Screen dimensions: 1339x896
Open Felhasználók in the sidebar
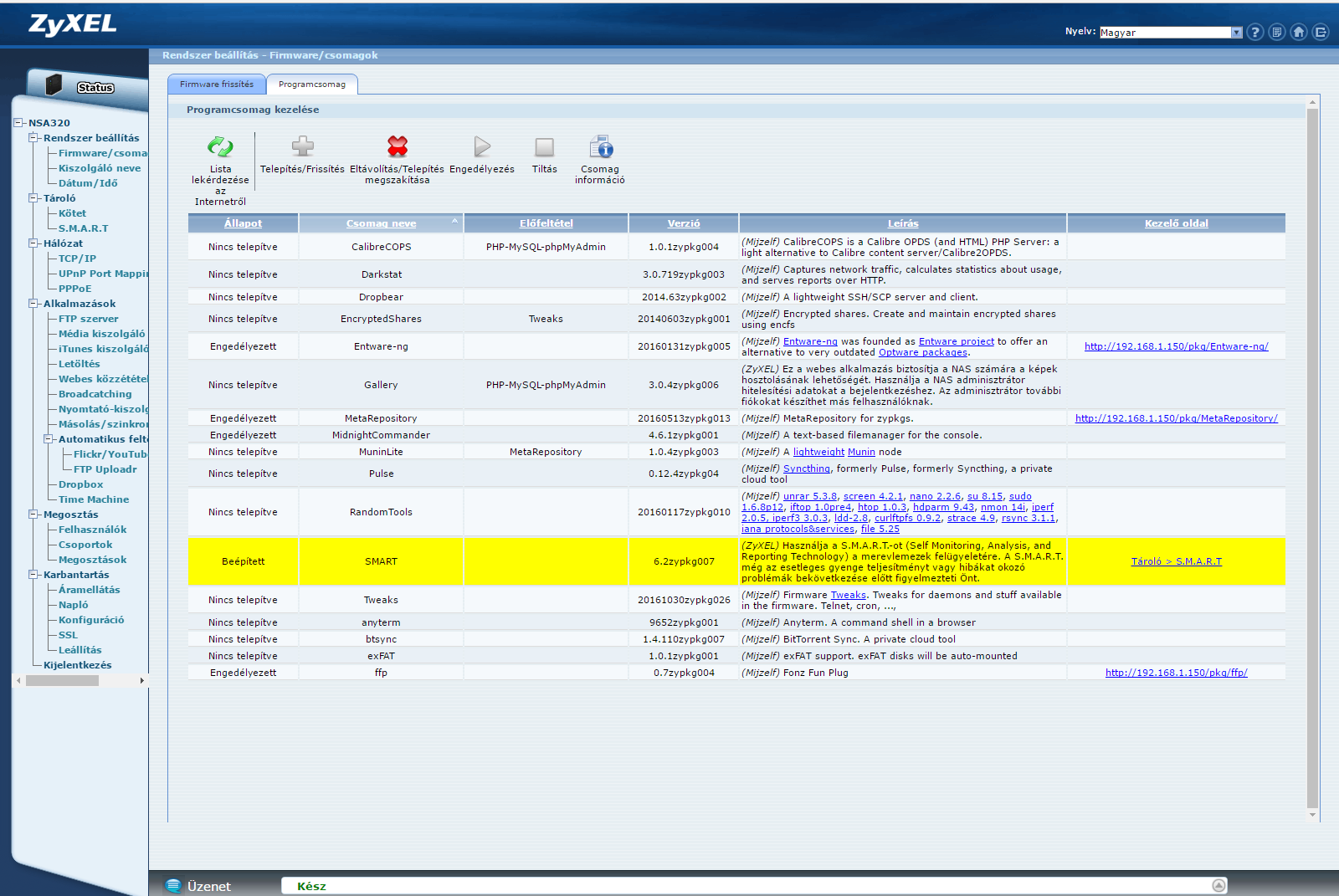pos(92,530)
